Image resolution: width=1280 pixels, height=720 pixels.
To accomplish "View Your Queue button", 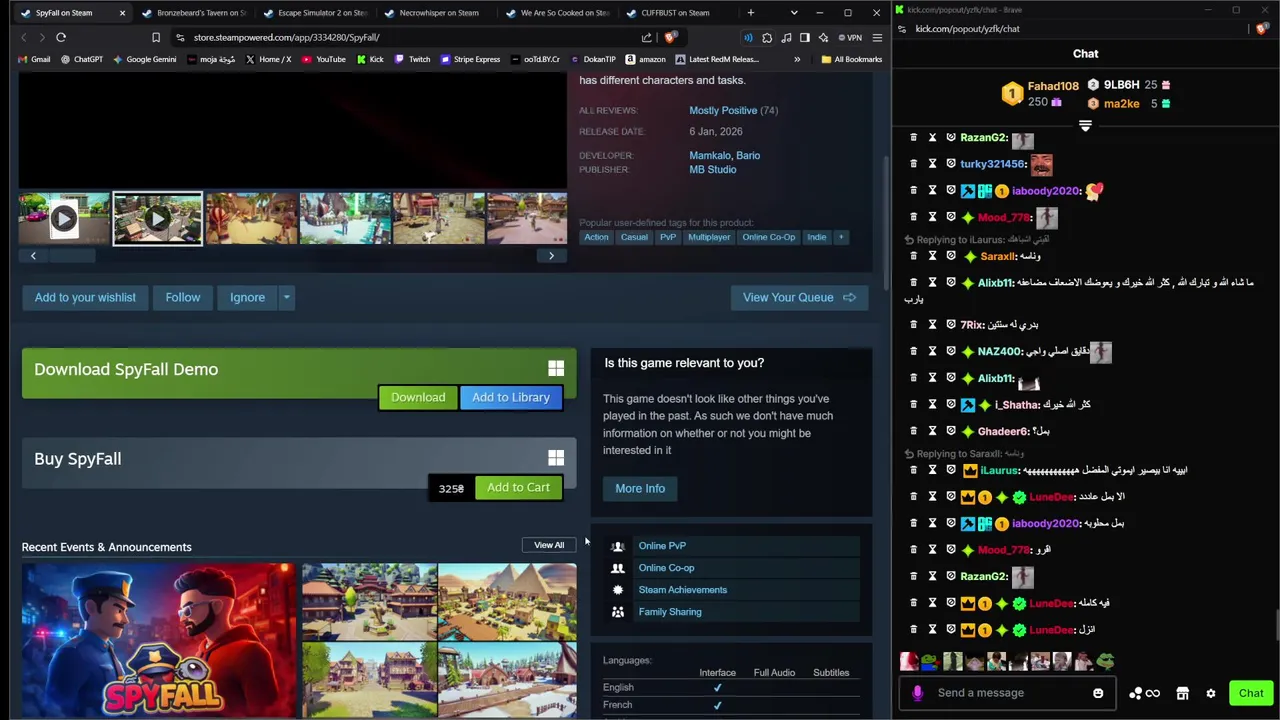I will coord(799,297).
